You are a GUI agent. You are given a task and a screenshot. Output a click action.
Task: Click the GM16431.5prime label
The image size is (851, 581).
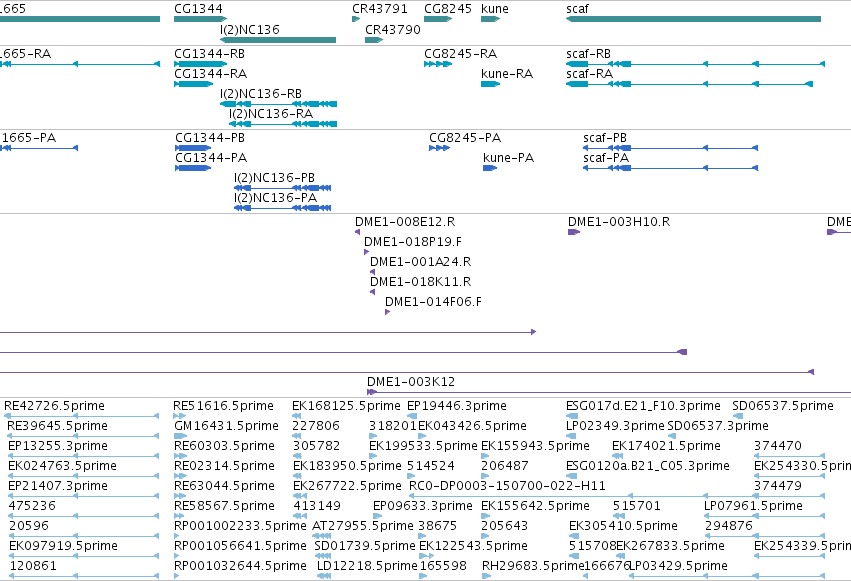coord(226,426)
